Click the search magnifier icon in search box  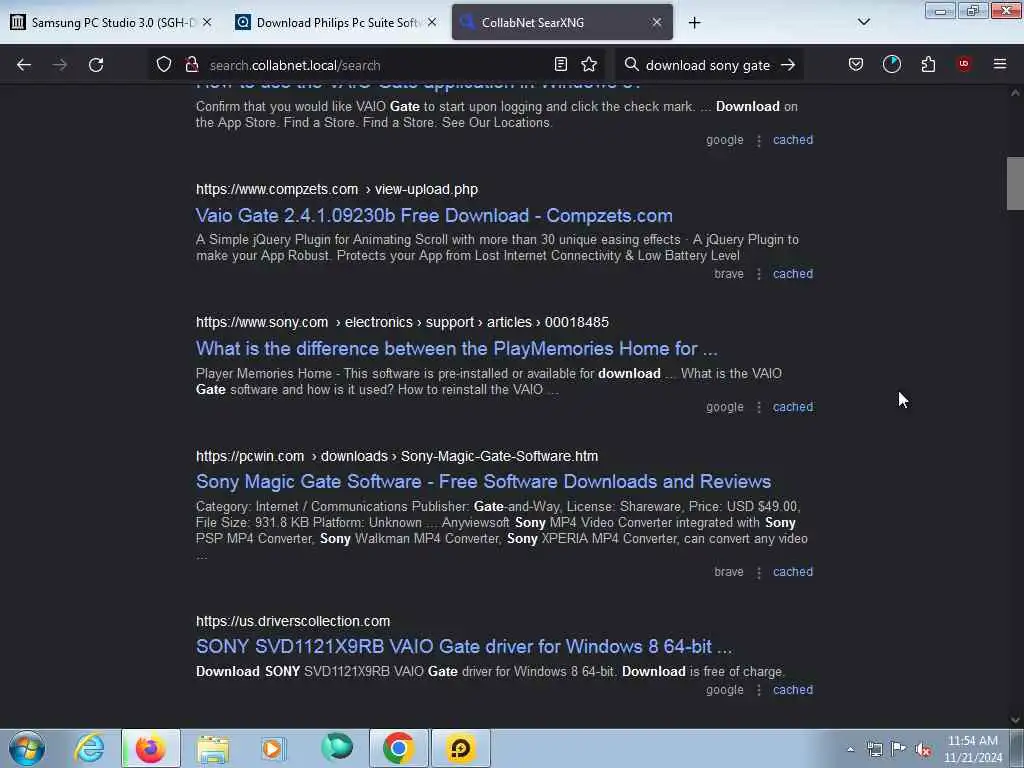point(631,64)
